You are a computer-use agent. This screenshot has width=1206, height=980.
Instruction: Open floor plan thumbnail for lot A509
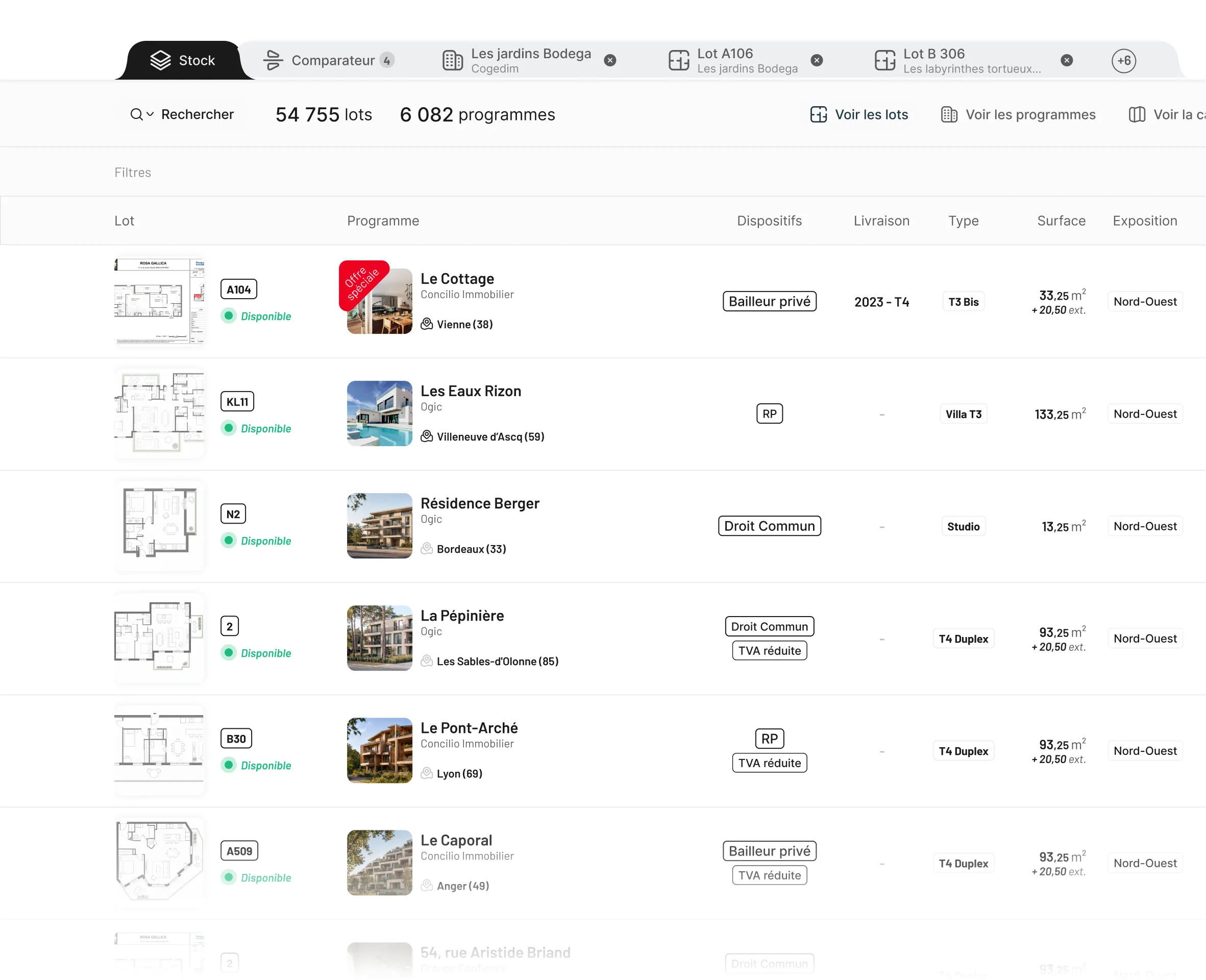coord(159,863)
